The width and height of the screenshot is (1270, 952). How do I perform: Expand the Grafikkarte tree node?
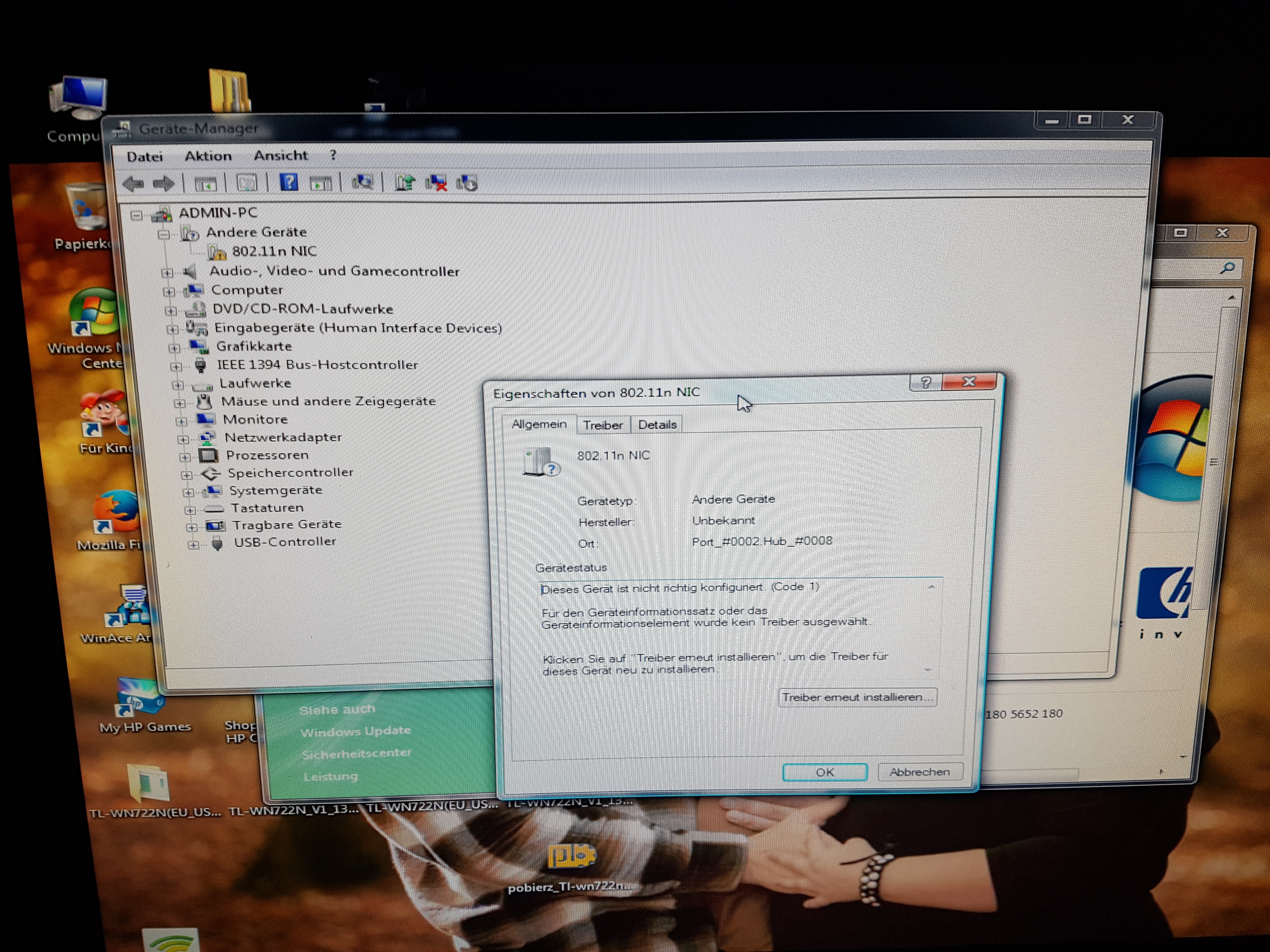(x=174, y=348)
